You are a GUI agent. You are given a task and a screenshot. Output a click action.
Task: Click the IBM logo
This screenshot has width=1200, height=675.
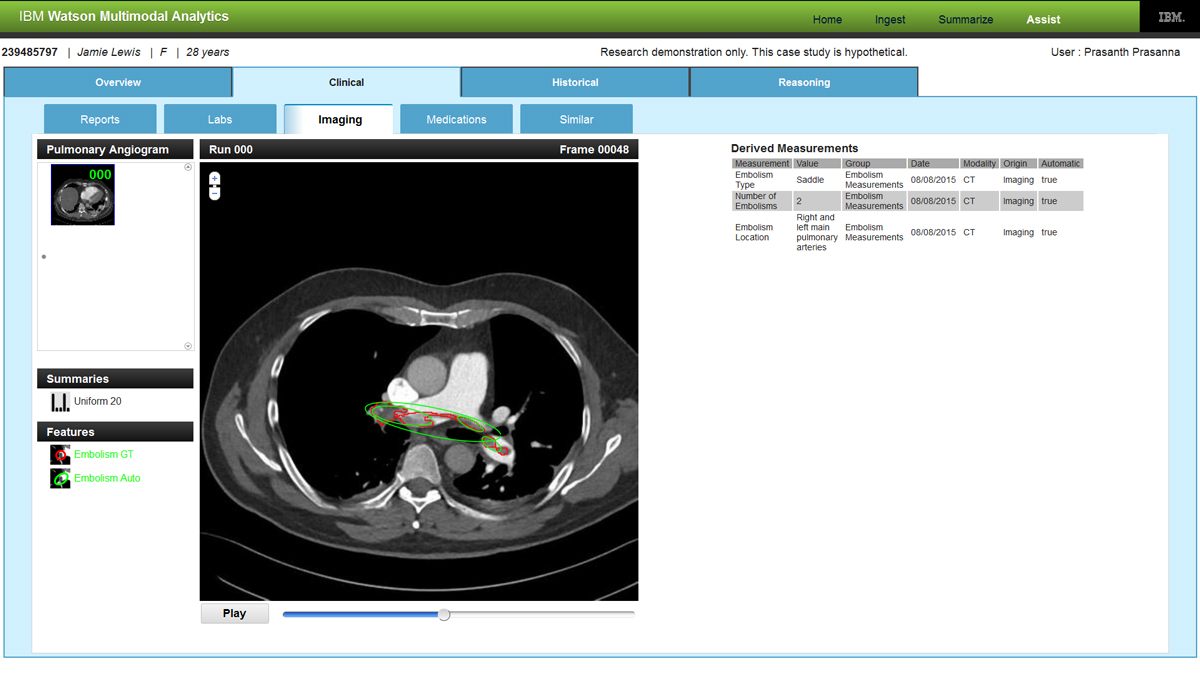(x=1170, y=18)
